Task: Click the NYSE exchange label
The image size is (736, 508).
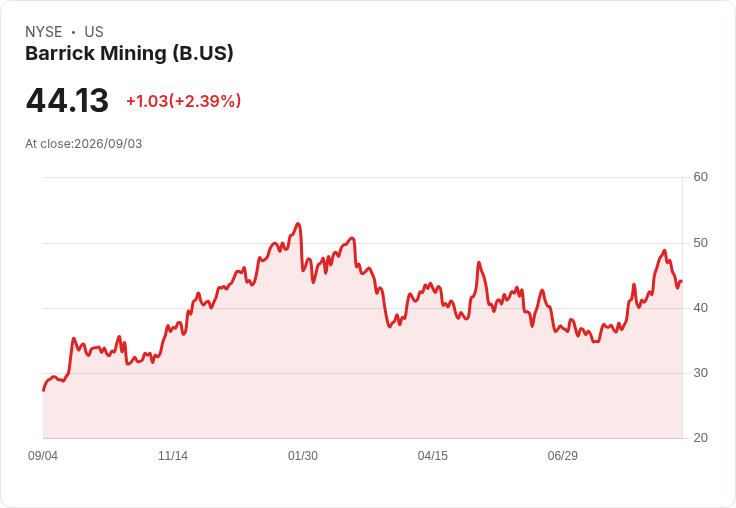Action: [44, 32]
